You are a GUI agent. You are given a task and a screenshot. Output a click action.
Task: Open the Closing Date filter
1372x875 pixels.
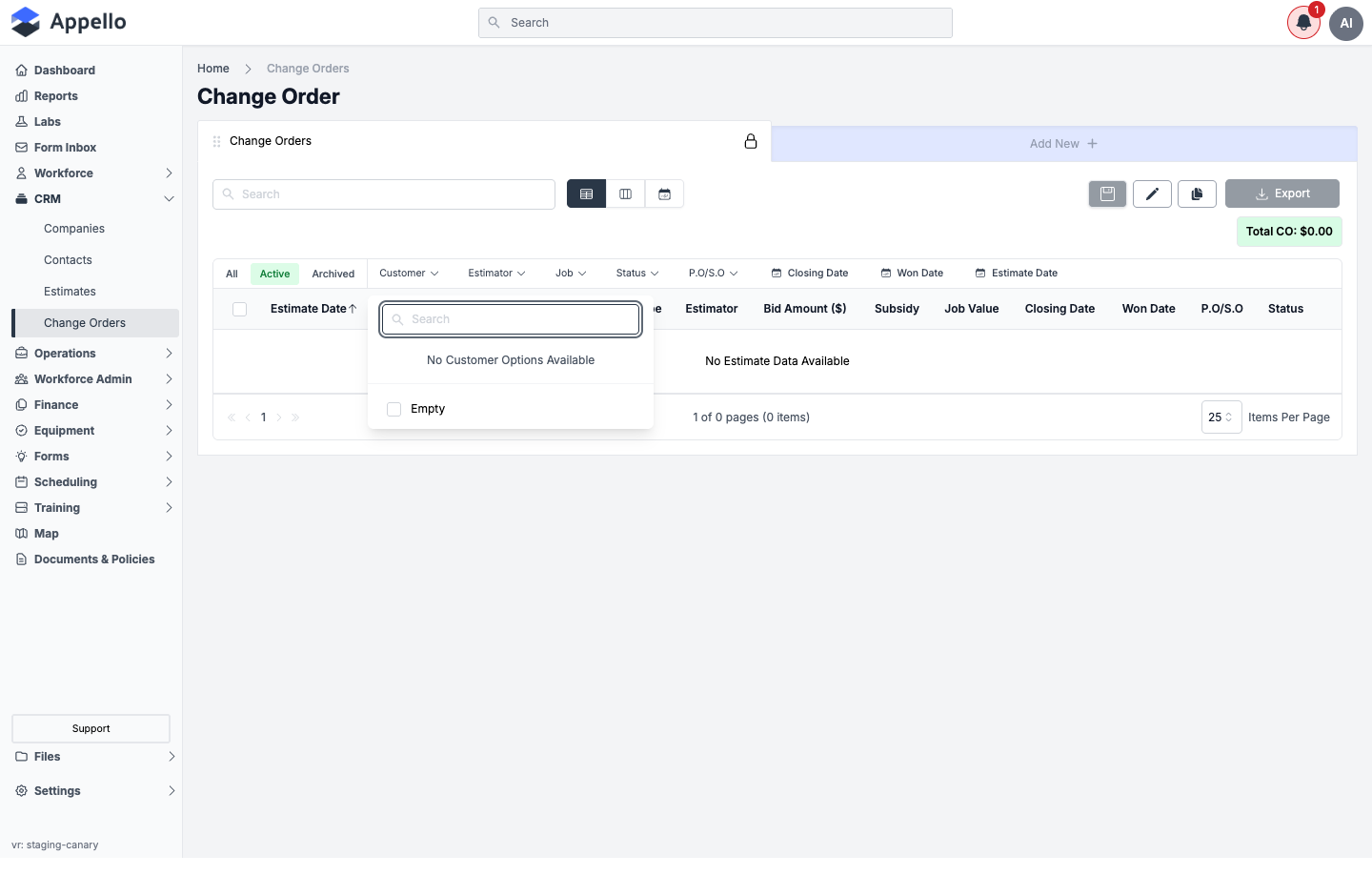810,274
